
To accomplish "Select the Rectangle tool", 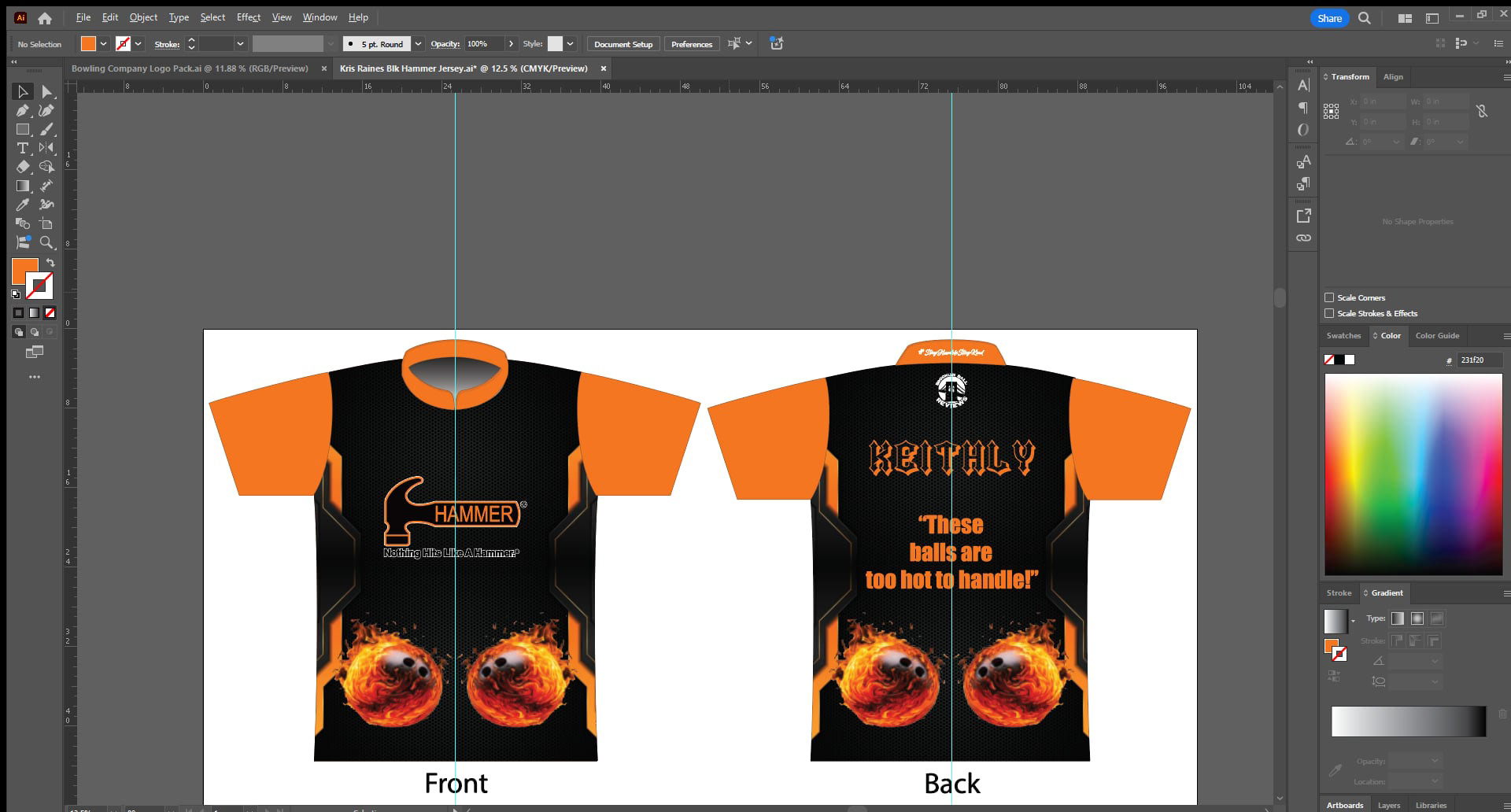I will pyautogui.click(x=23, y=130).
